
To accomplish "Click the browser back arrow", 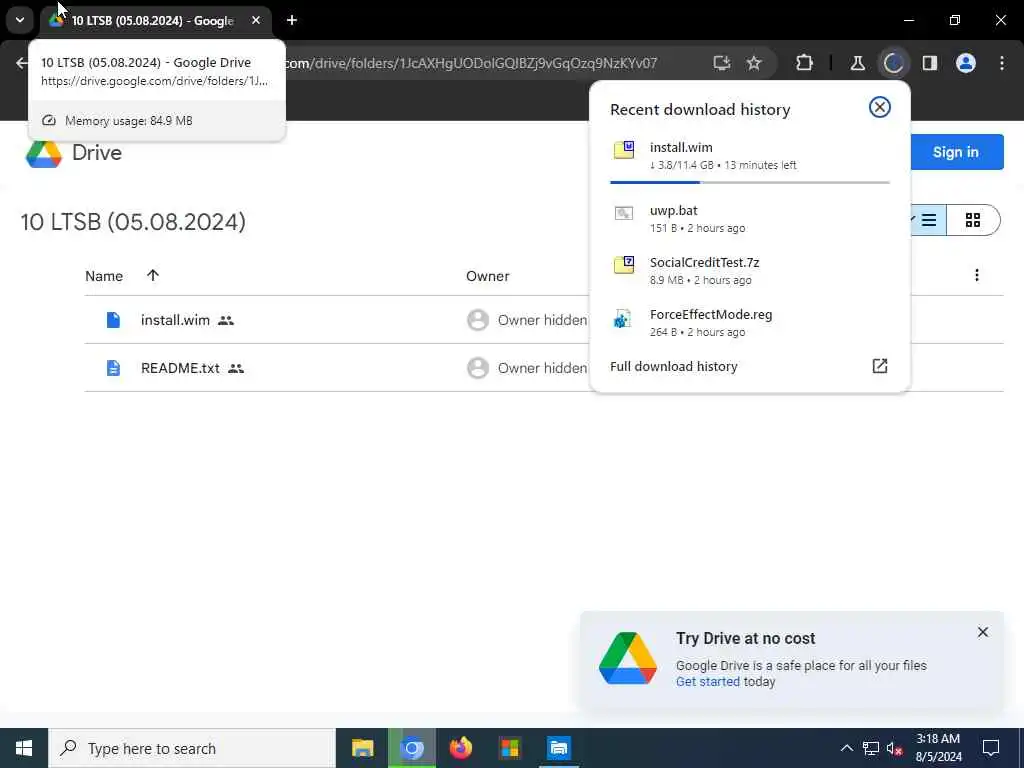I will tap(22, 63).
